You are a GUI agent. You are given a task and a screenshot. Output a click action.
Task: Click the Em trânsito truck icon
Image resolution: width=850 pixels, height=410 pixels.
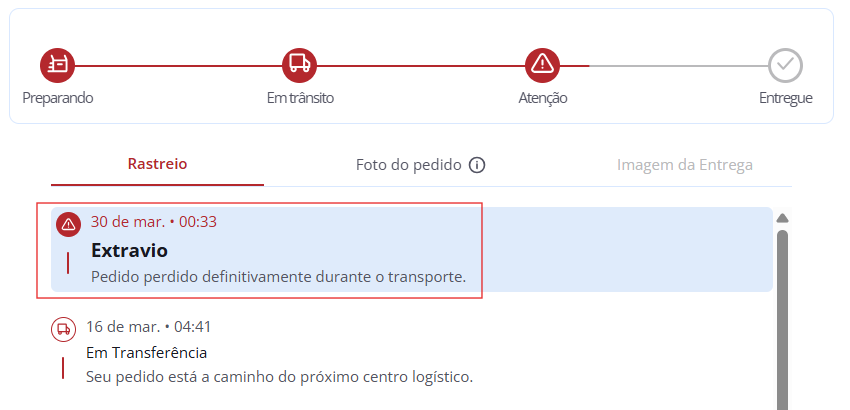tap(299, 65)
